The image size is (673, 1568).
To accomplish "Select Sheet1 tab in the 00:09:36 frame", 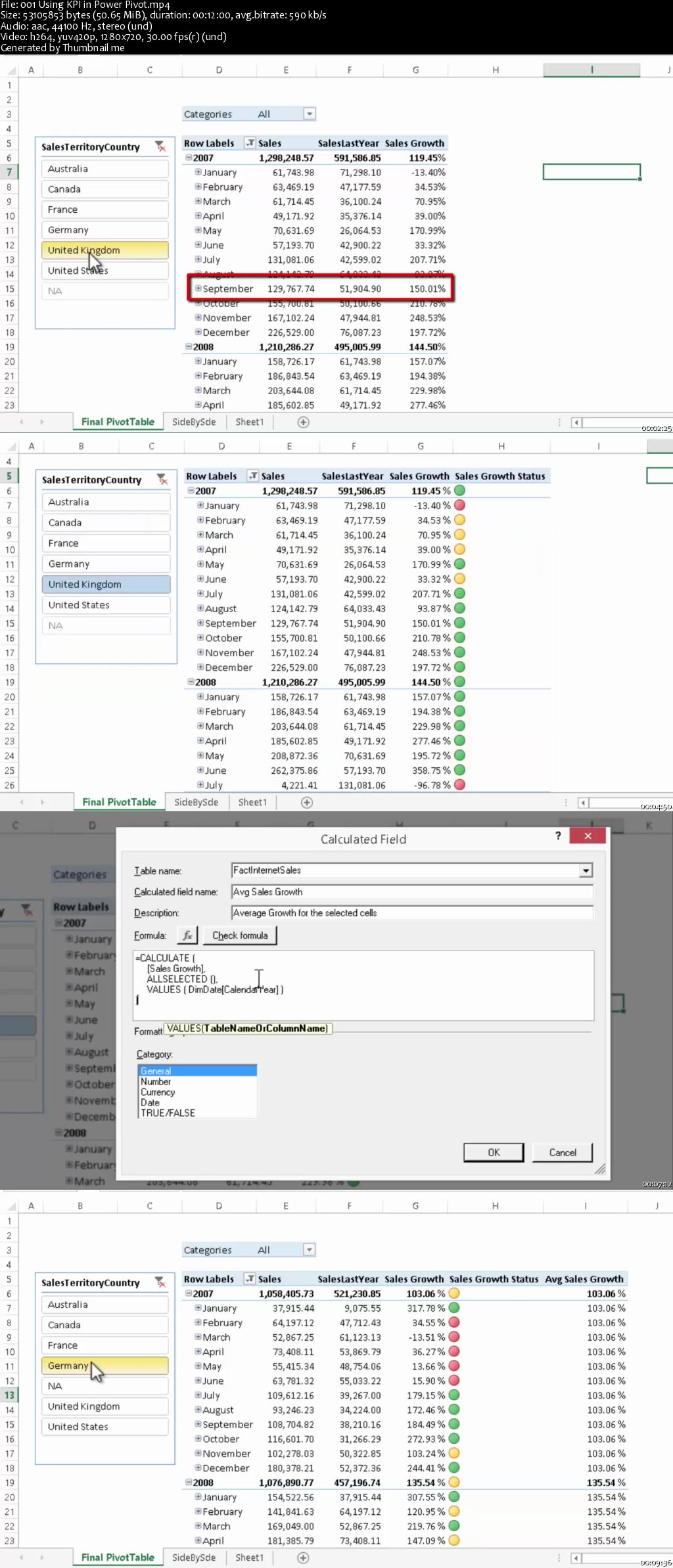I will click(x=250, y=1557).
